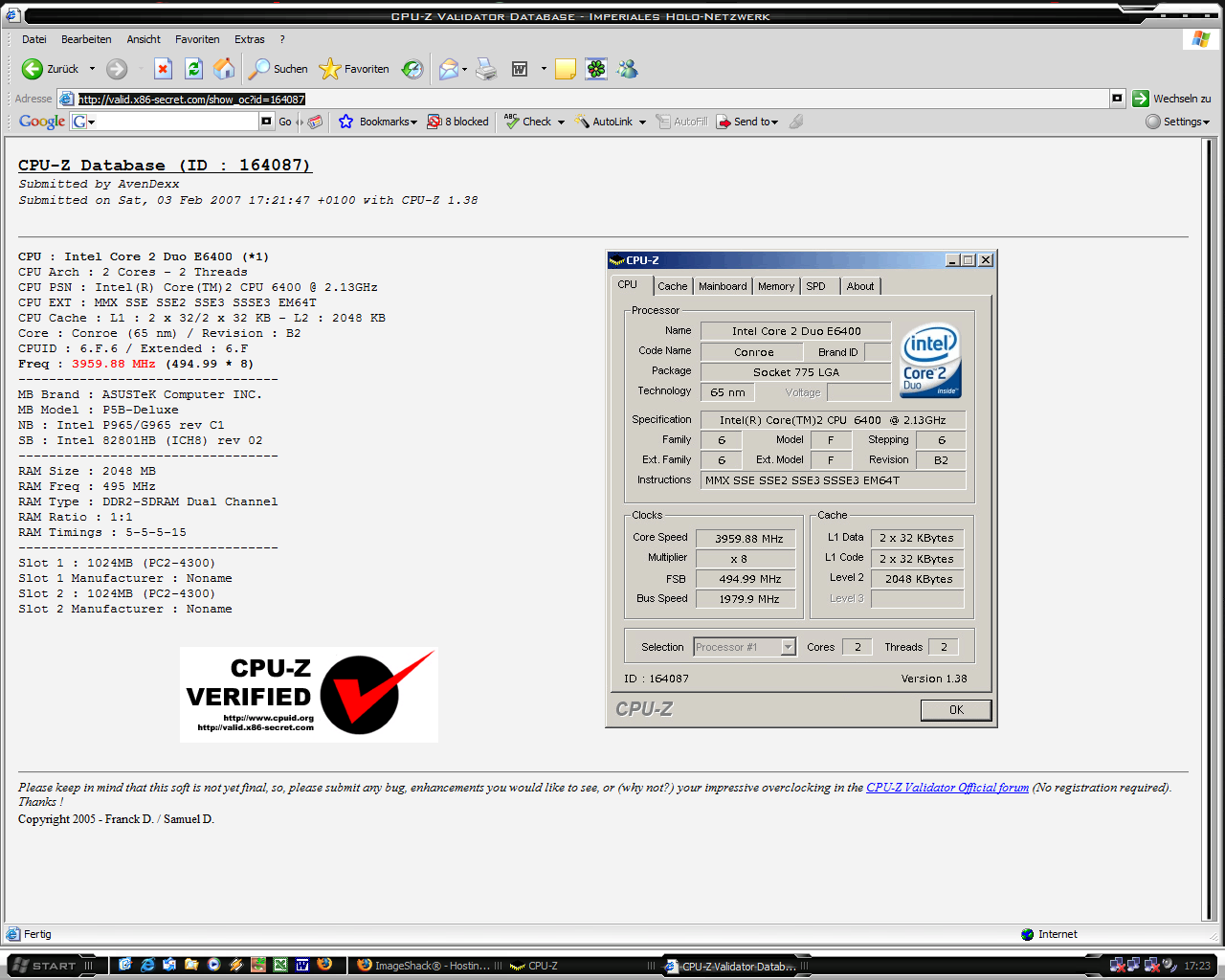Expand the address bar dropdown

coord(1117,99)
